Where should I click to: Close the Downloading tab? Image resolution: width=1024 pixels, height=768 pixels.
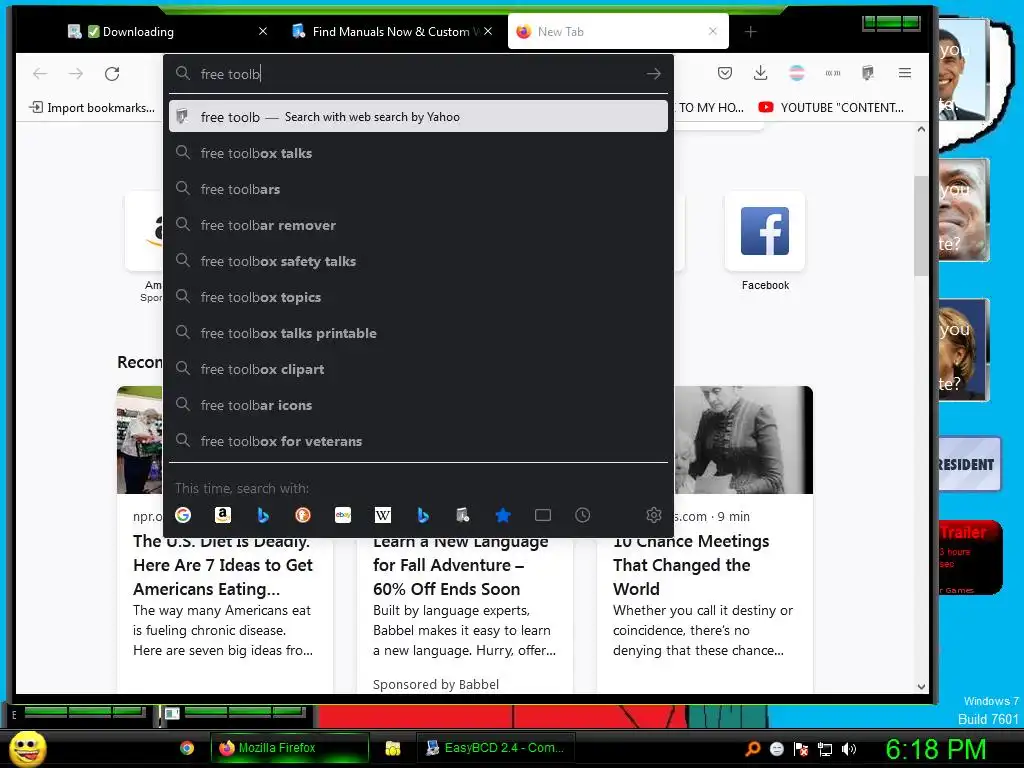point(263,31)
